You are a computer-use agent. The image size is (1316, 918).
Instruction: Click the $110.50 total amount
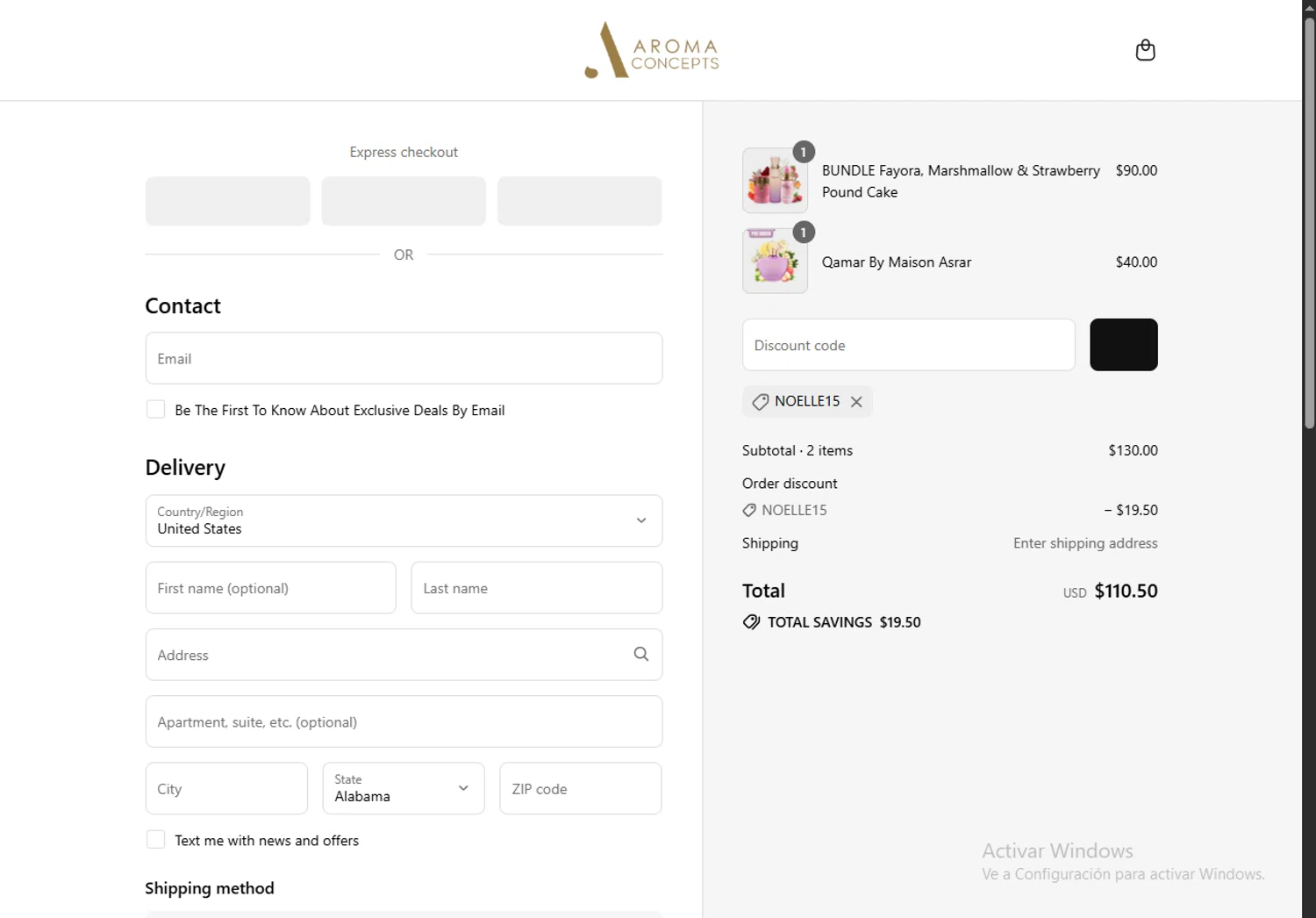1126,591
